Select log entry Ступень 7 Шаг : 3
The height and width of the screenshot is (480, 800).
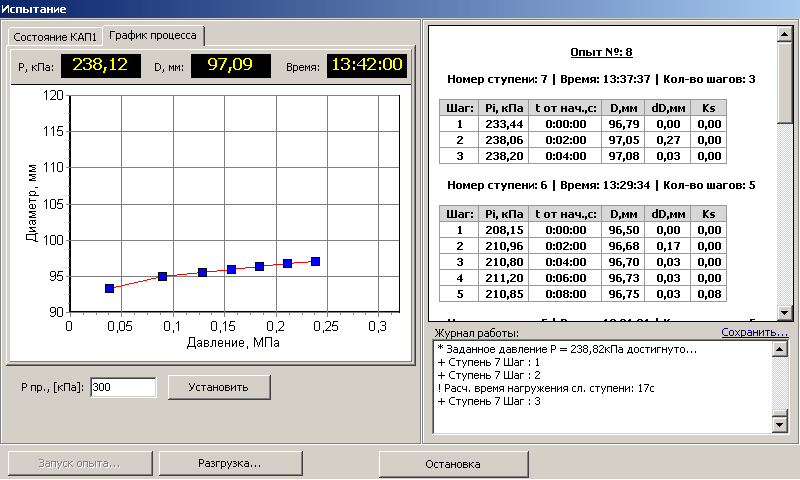pos(490,401)
